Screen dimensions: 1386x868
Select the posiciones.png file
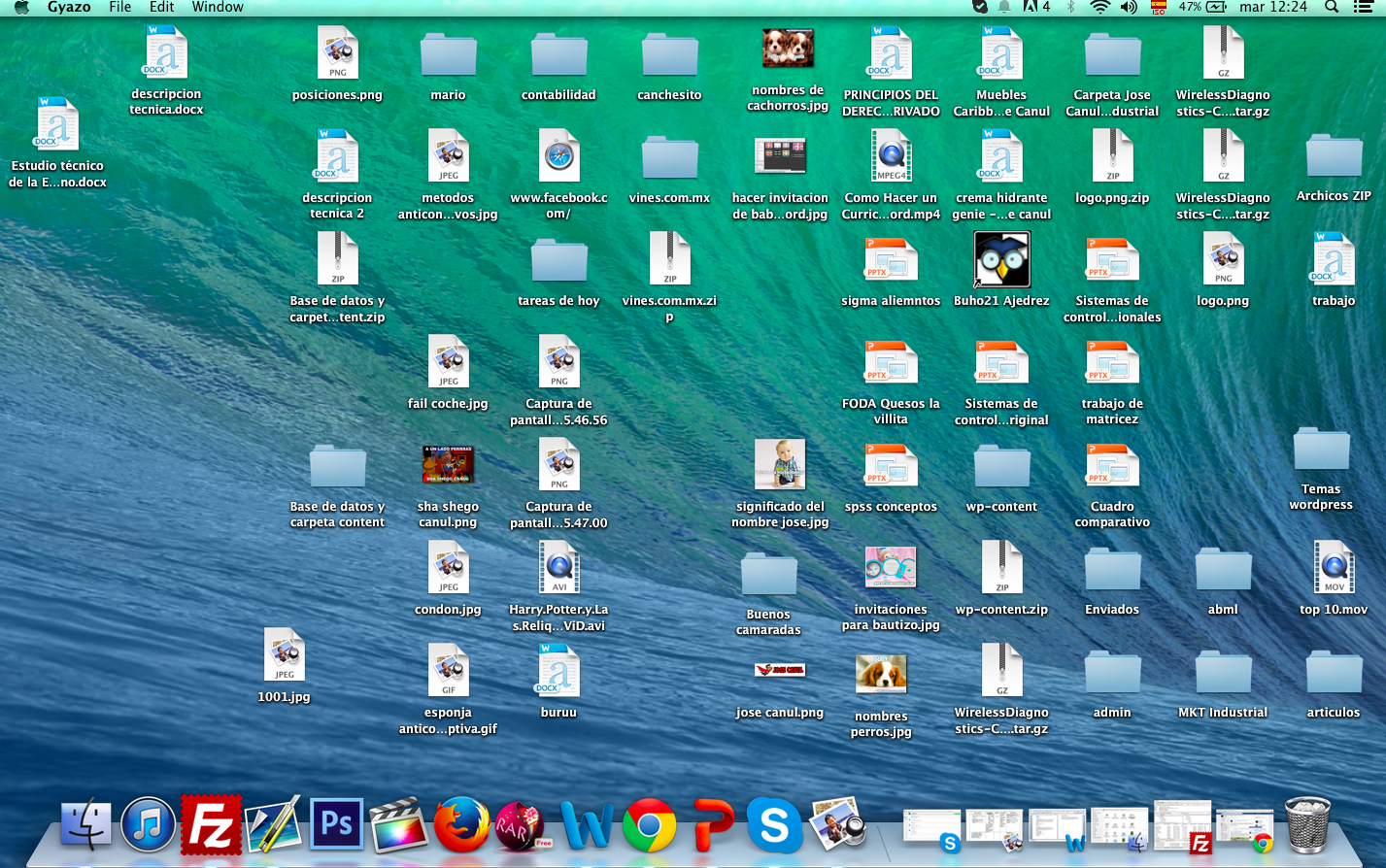[x=337, y=64]
